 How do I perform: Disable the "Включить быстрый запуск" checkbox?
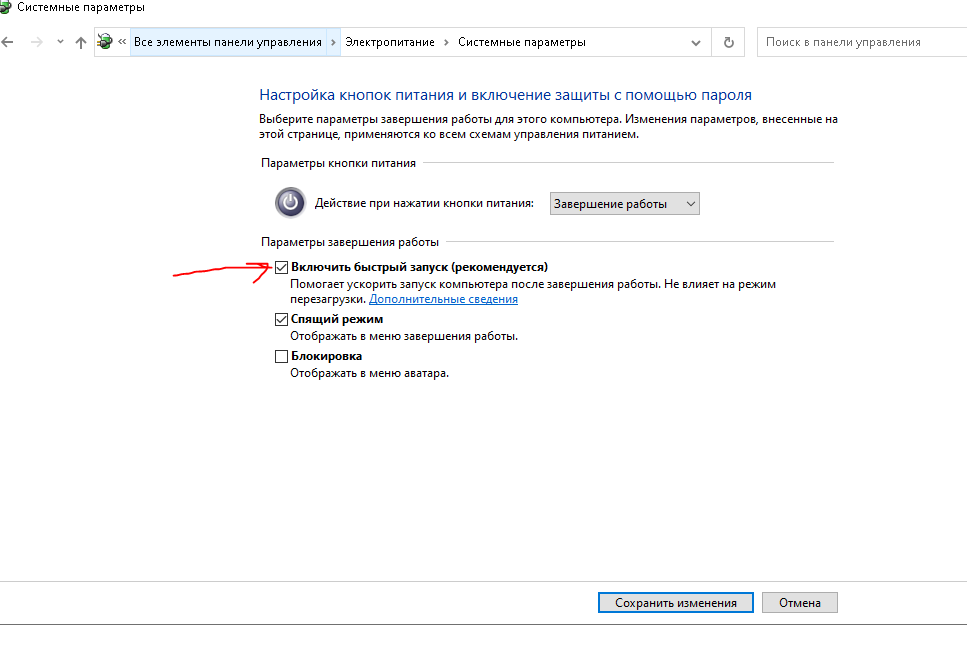pos(282,268)
